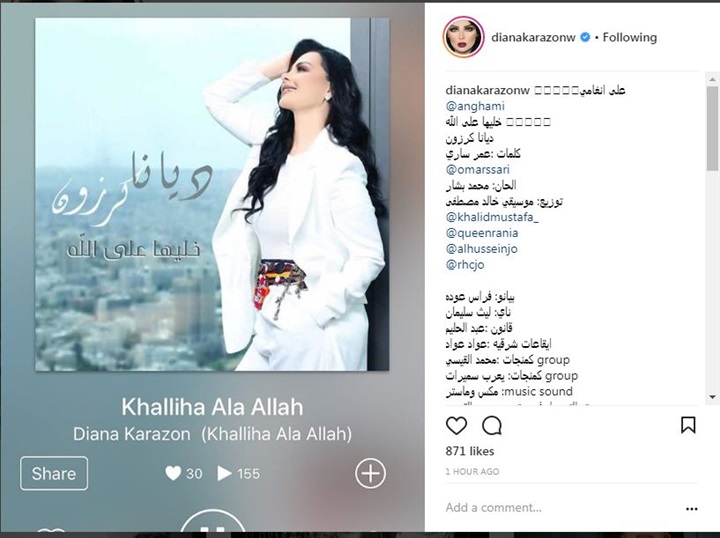Screen dimensions: 720x538
Task: Click the Share button
Action: (x=54, y=473)
